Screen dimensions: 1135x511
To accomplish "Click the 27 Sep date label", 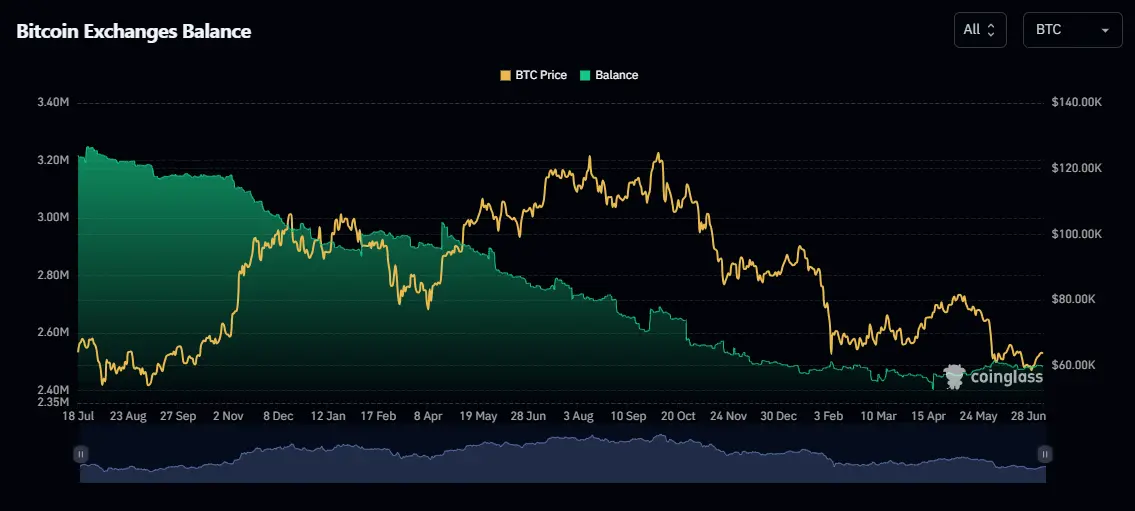I will (x=179, y=417).
